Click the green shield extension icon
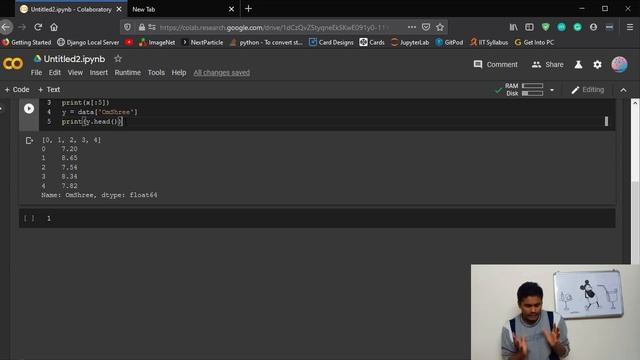The width and height of the screenshot is (640, 360). [x=545, y=27]
